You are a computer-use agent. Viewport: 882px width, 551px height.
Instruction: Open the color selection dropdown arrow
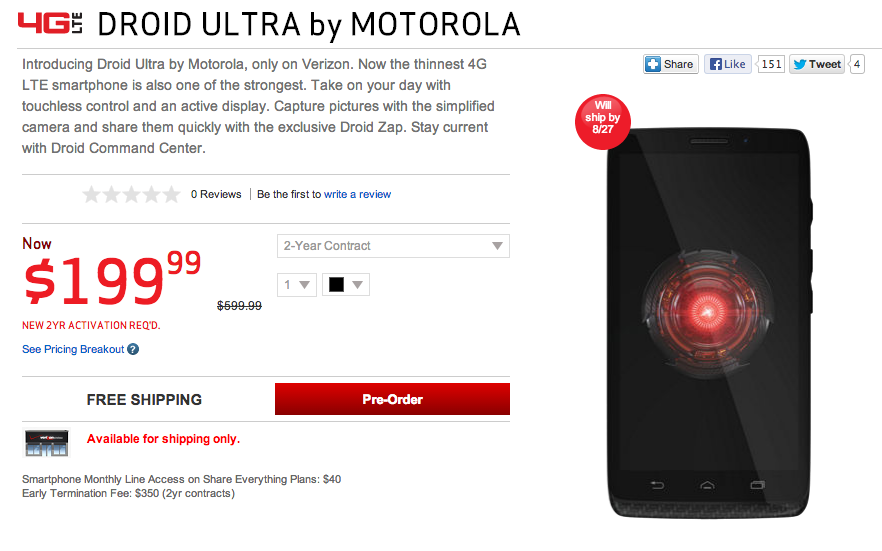pyautogui.click(x=357, y=284)
